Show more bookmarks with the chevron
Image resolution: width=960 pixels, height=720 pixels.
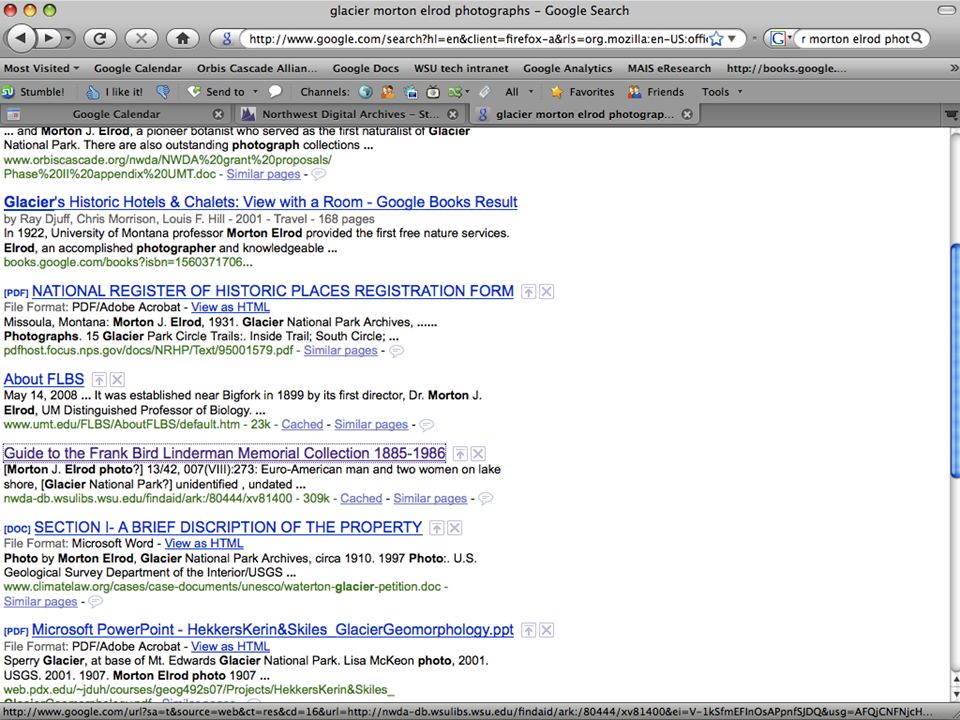tap(953, 69)
